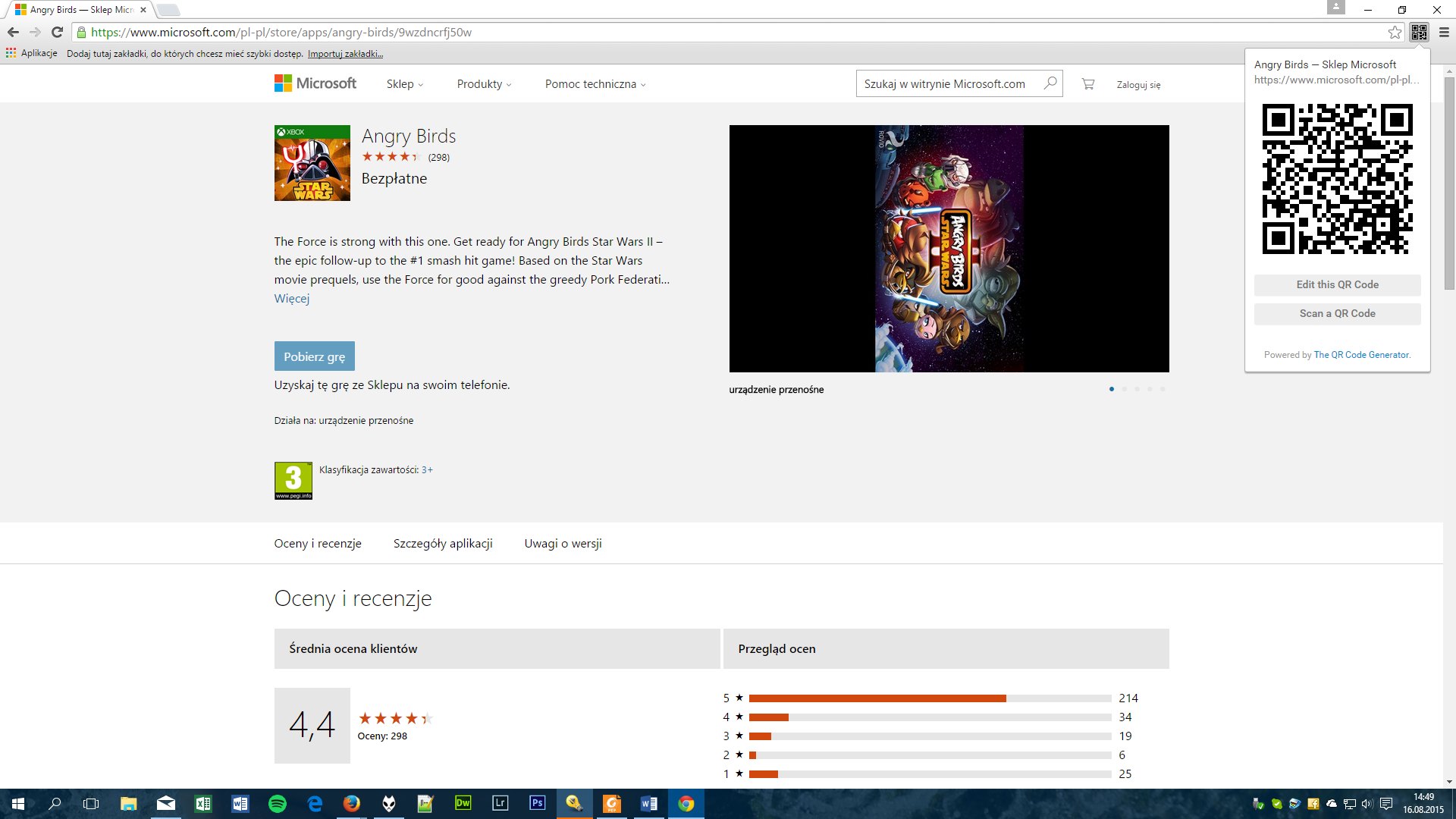Open Windows Start menu

click(x=18, y=804)
